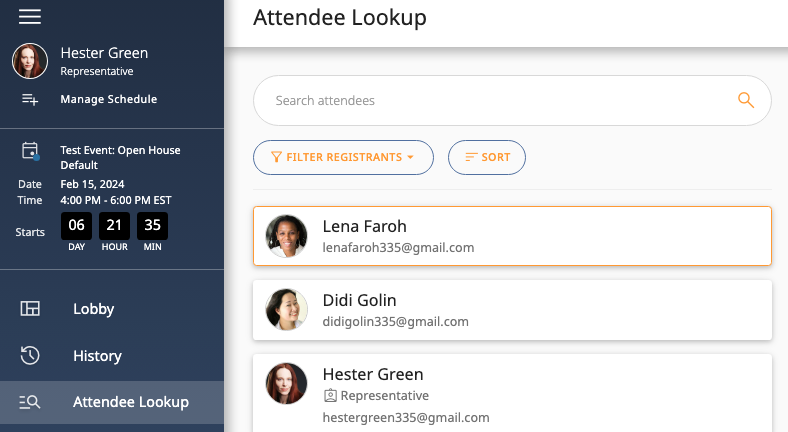
Task: Click the History clock icon
Action: pyautogui.click(x=30, y=355)
